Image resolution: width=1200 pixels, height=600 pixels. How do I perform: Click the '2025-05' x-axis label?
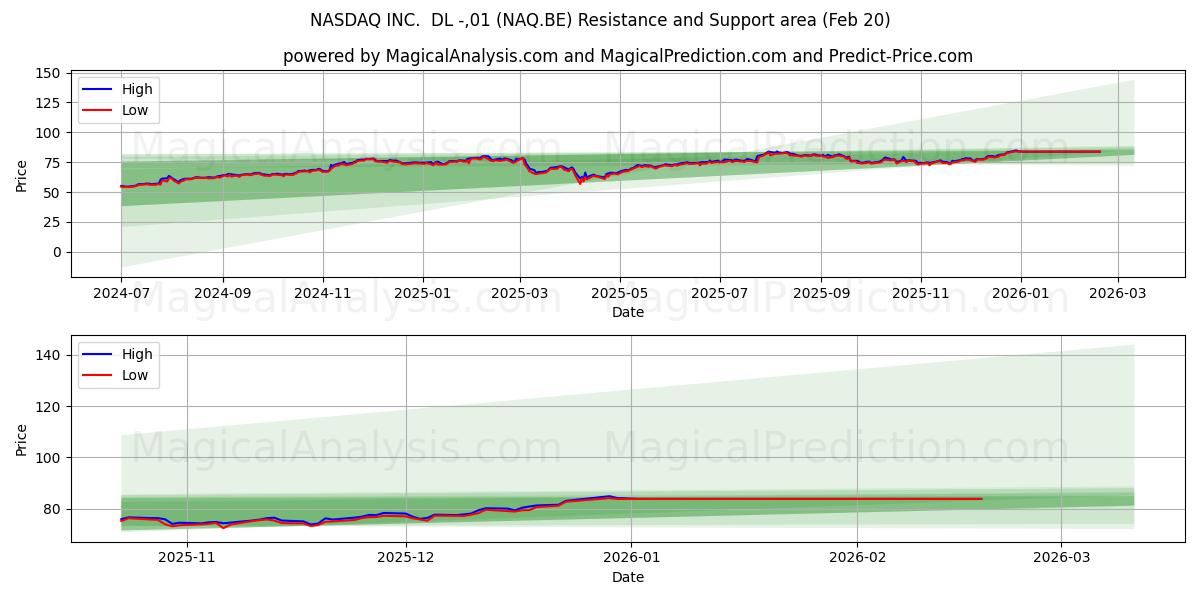(620, 295)
